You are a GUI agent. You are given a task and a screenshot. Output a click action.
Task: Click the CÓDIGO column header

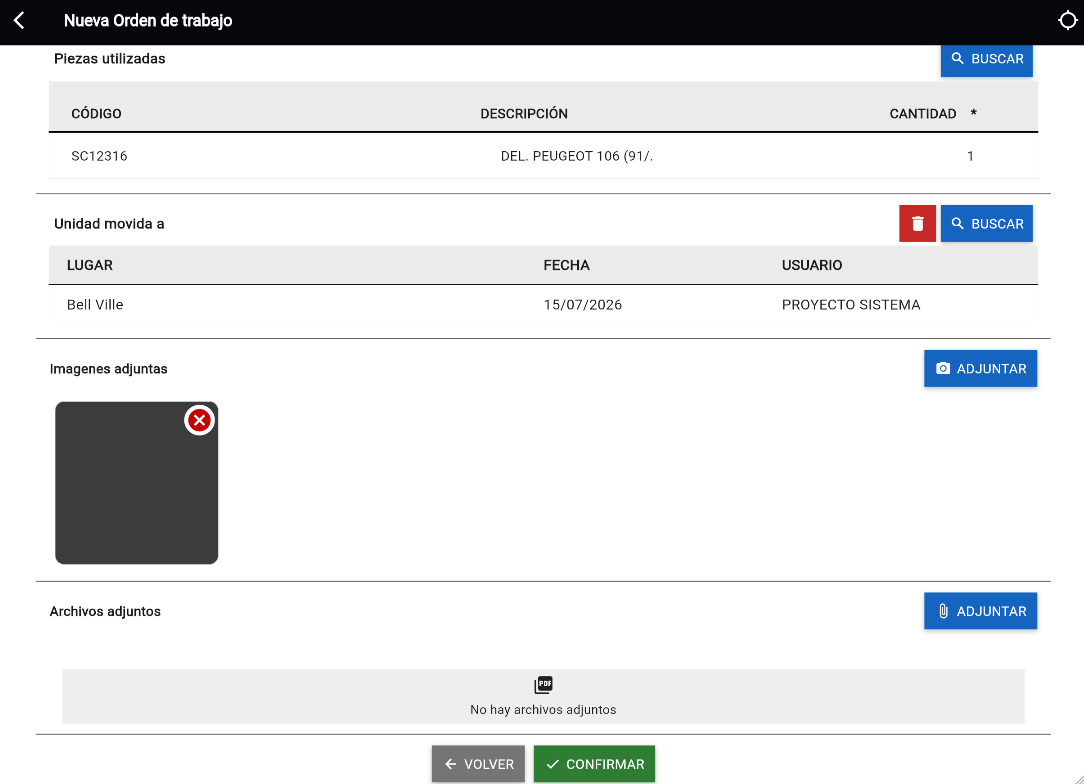tap(96, 113)
